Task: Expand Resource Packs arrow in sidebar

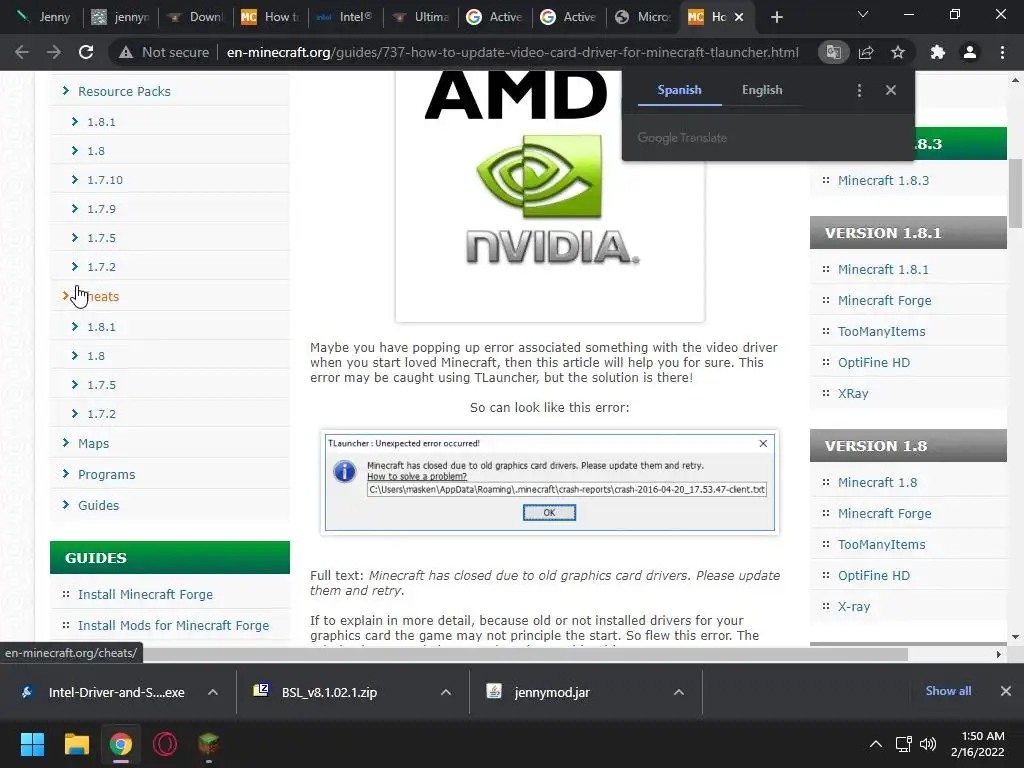Action: (65, 91)
